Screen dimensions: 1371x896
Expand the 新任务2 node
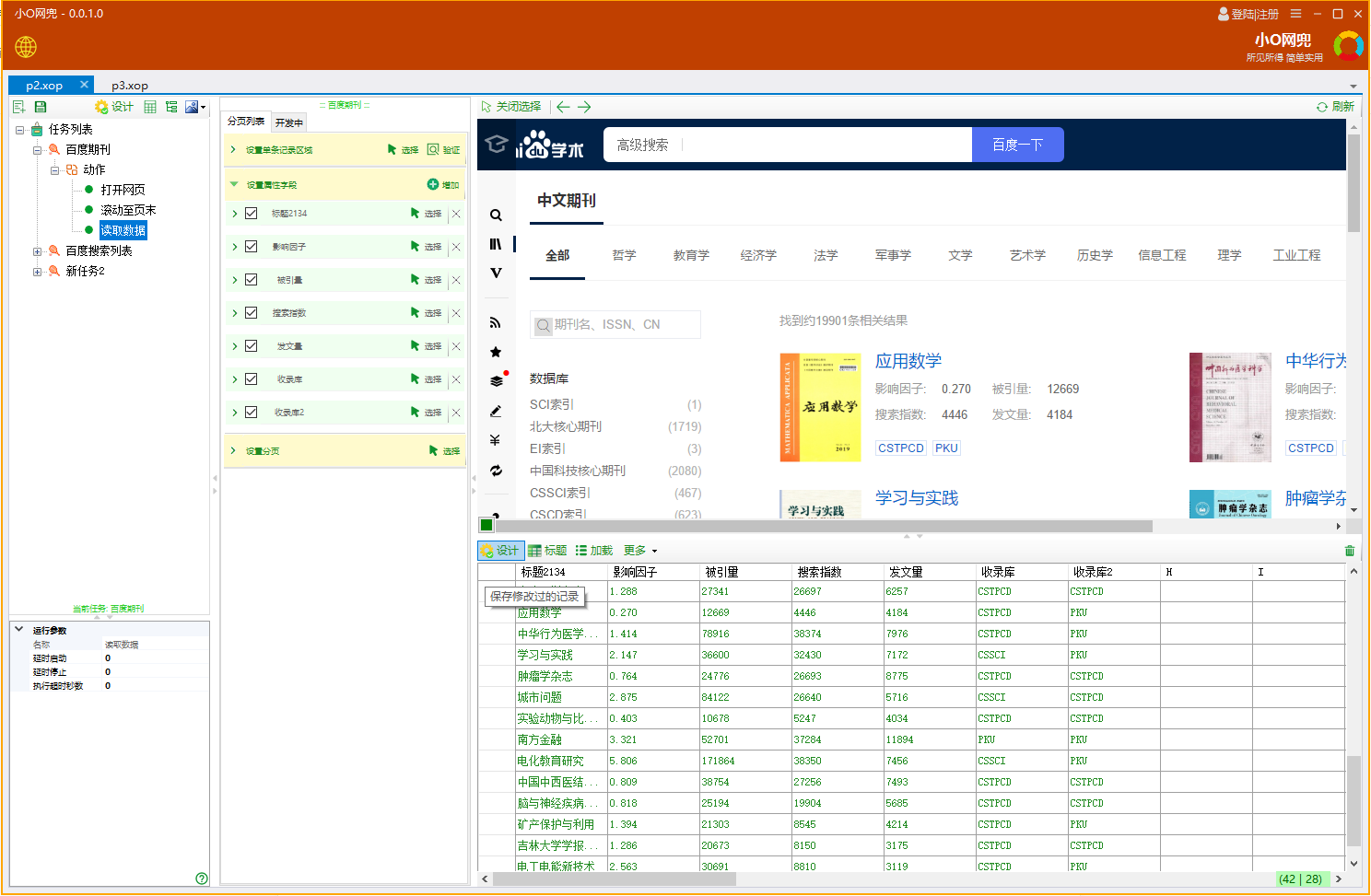(x=37, y=272)
